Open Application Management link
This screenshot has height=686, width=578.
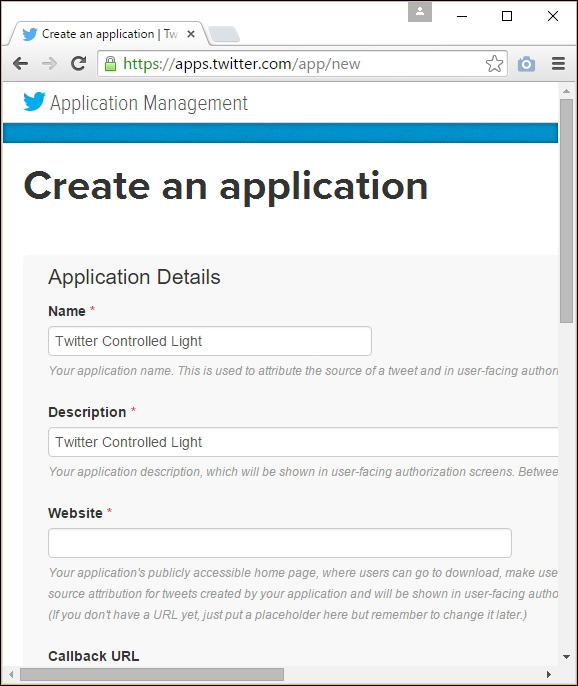coord(149,103)
